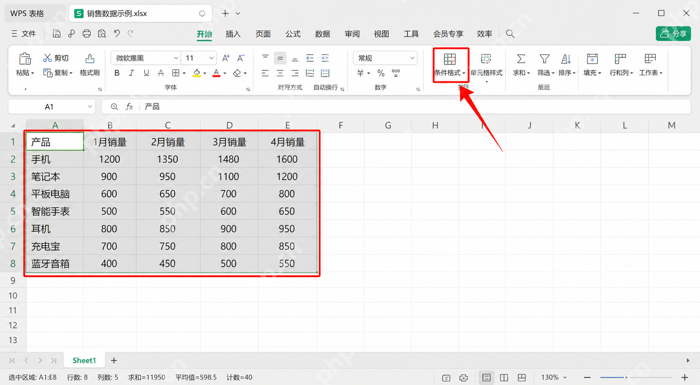Click the Format Painter (格式刷) icon
The height and width of the screenshot is (385, 700).
[89, 59]
